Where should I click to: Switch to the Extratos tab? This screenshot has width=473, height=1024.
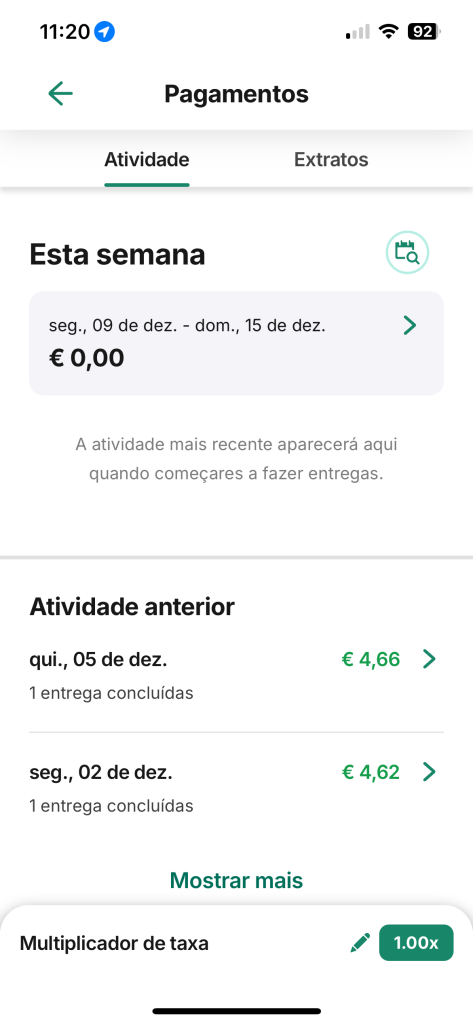[331, 160]
